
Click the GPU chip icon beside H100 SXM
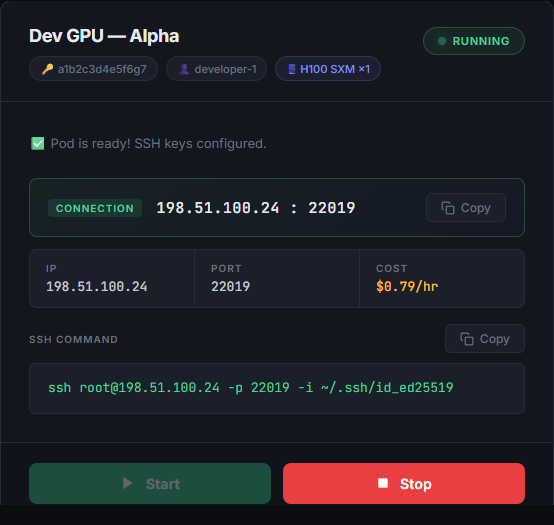point(291,69)
